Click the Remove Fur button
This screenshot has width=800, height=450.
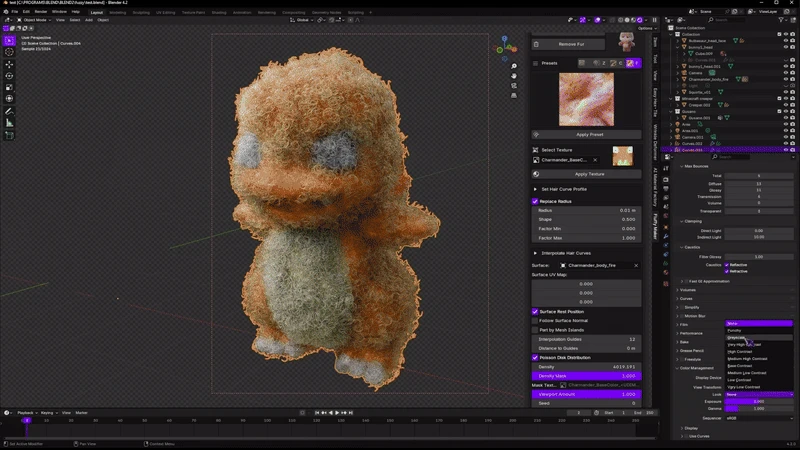click(x=568, y=44)
